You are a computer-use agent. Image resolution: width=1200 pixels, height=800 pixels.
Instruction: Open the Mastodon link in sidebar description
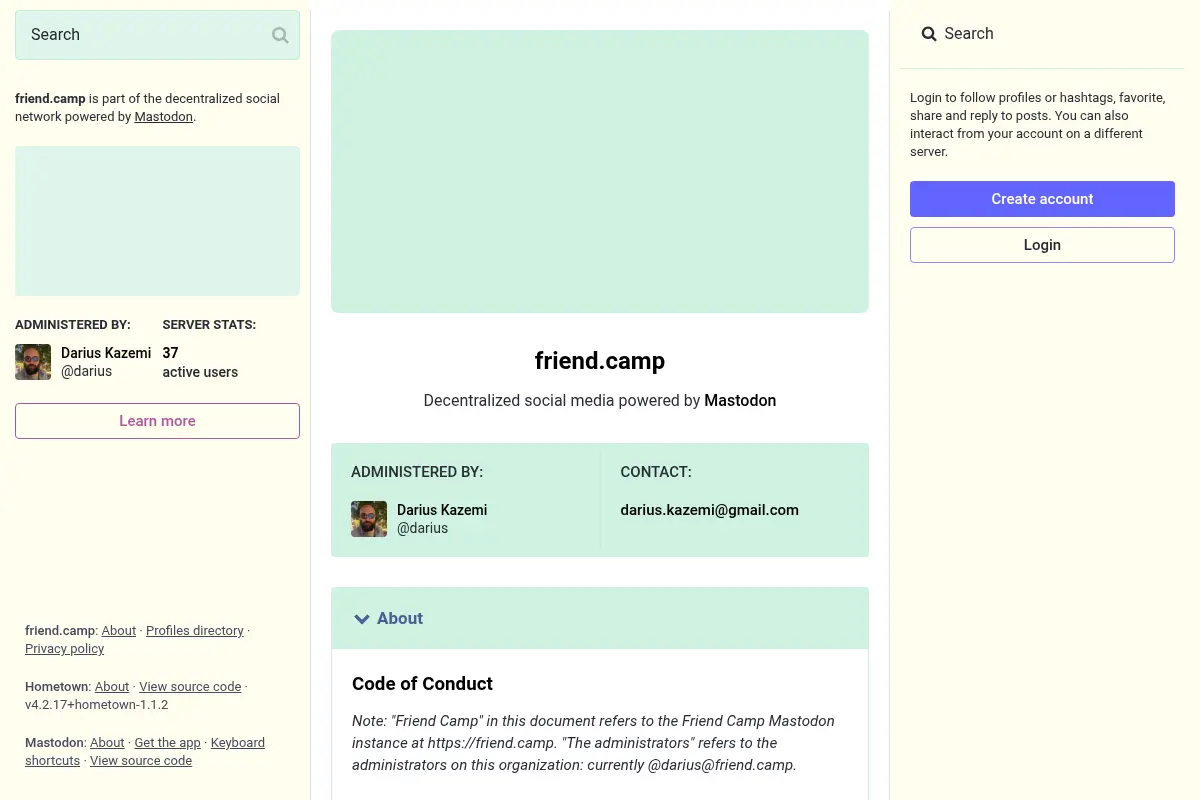(x=163, y=117)
